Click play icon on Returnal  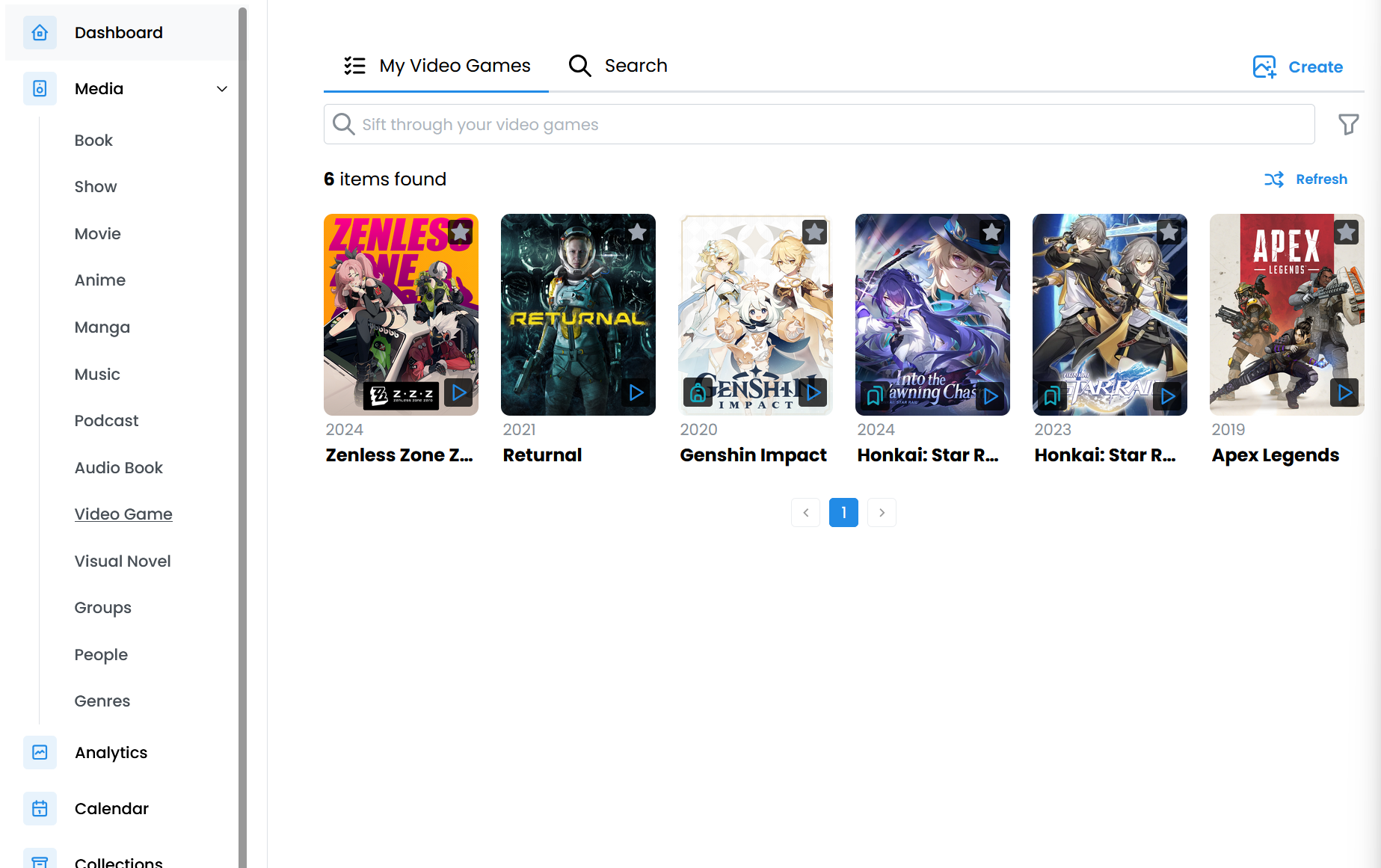point(636,393)
